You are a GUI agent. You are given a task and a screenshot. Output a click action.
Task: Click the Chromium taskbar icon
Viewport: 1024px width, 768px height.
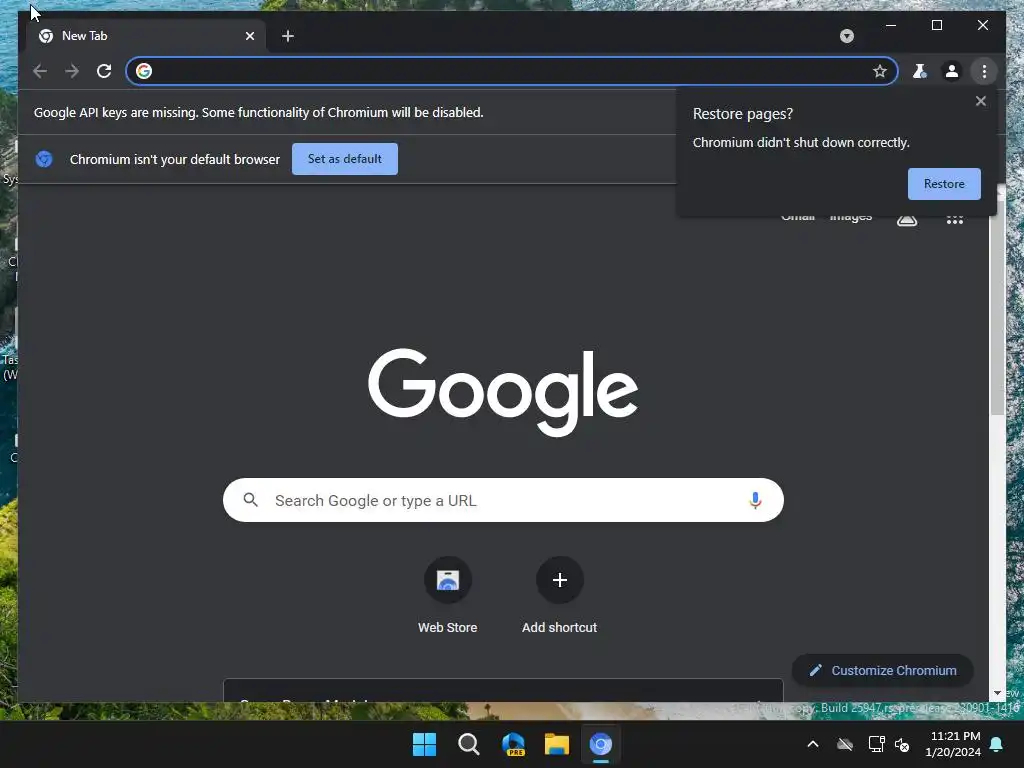point(601,744)
